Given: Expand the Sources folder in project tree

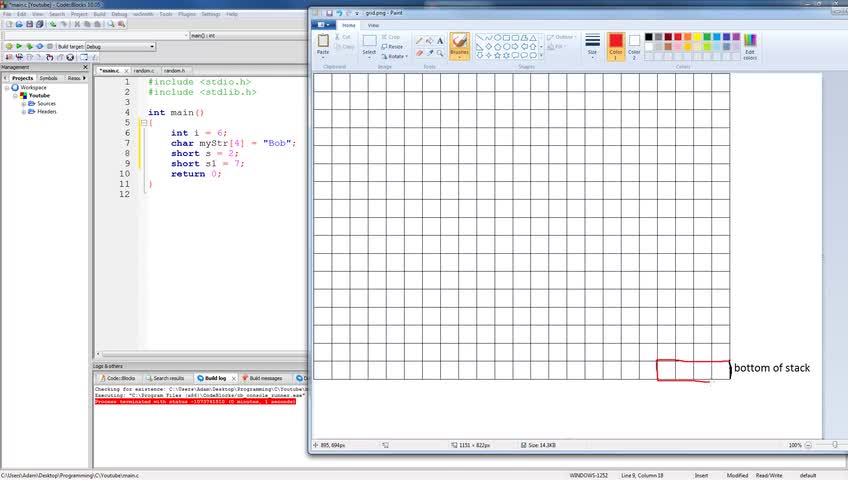Looking at the screenshot, I should coord(24,104).
